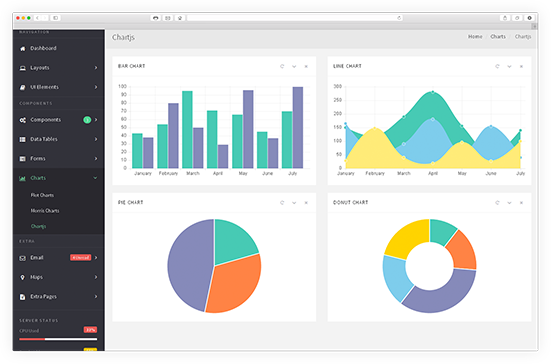Click the browser address bar
The width and height of the screenshot is (551, 364).
tap(294, 18)
